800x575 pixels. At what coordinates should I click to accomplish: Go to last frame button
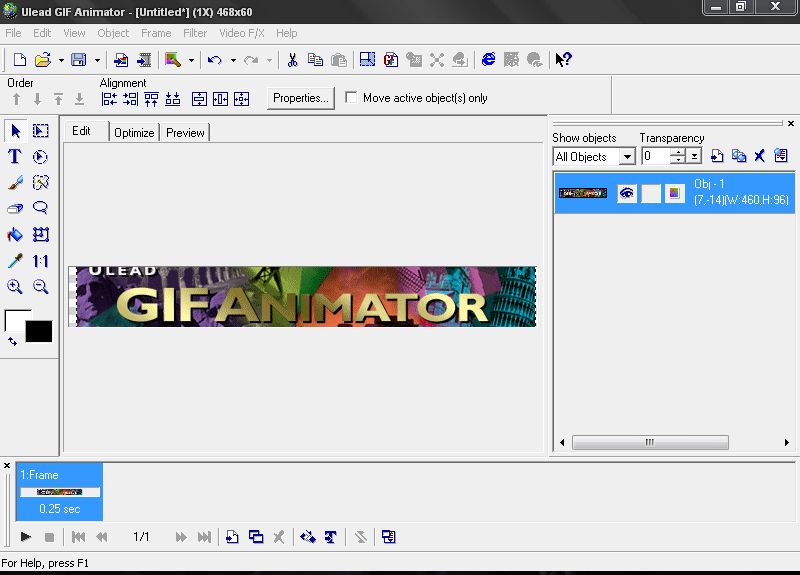coord(204,537)
